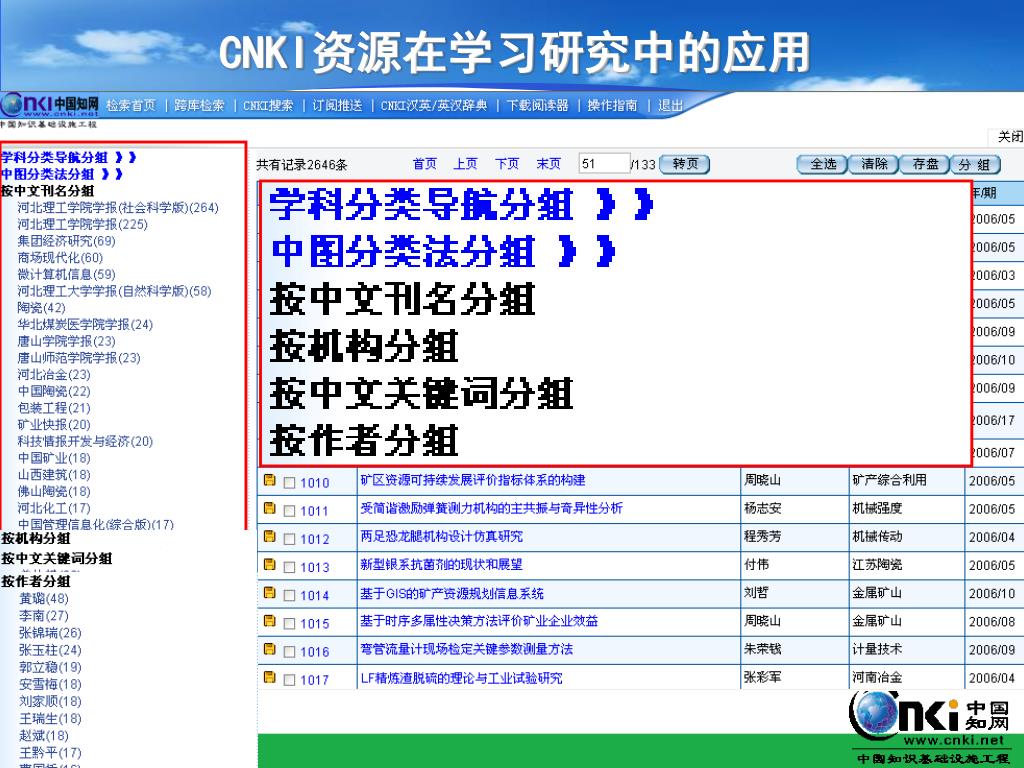Collapse 按作者分组 group in sidebar
This screenshot has height=768, width=1024.
(36, 581)
